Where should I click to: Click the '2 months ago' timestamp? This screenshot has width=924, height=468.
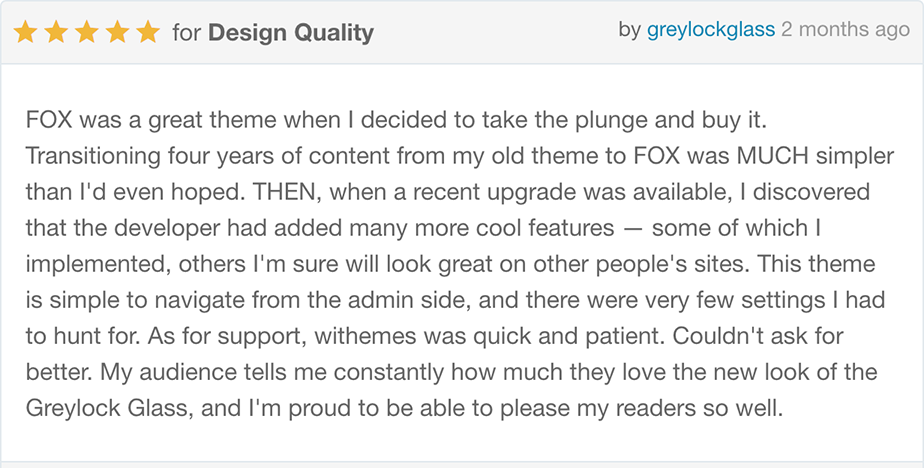[845, 29]
